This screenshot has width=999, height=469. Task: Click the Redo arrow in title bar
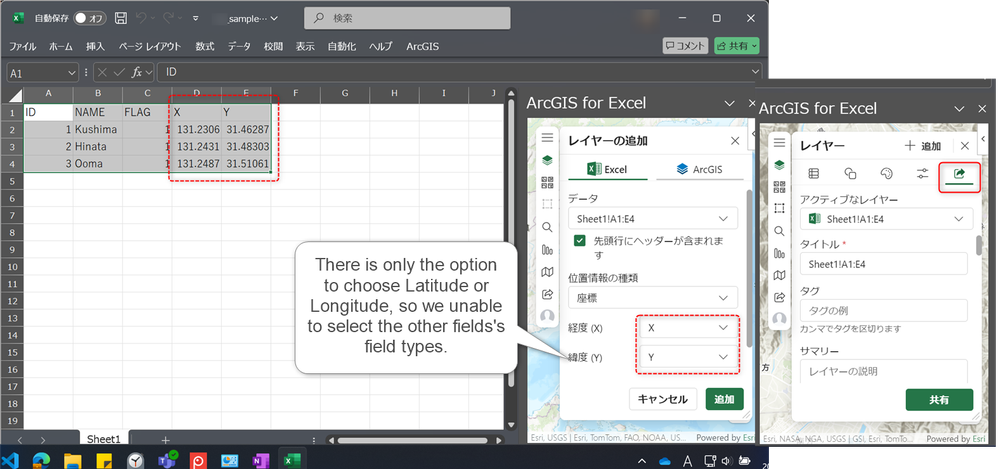tap(169, 18)
